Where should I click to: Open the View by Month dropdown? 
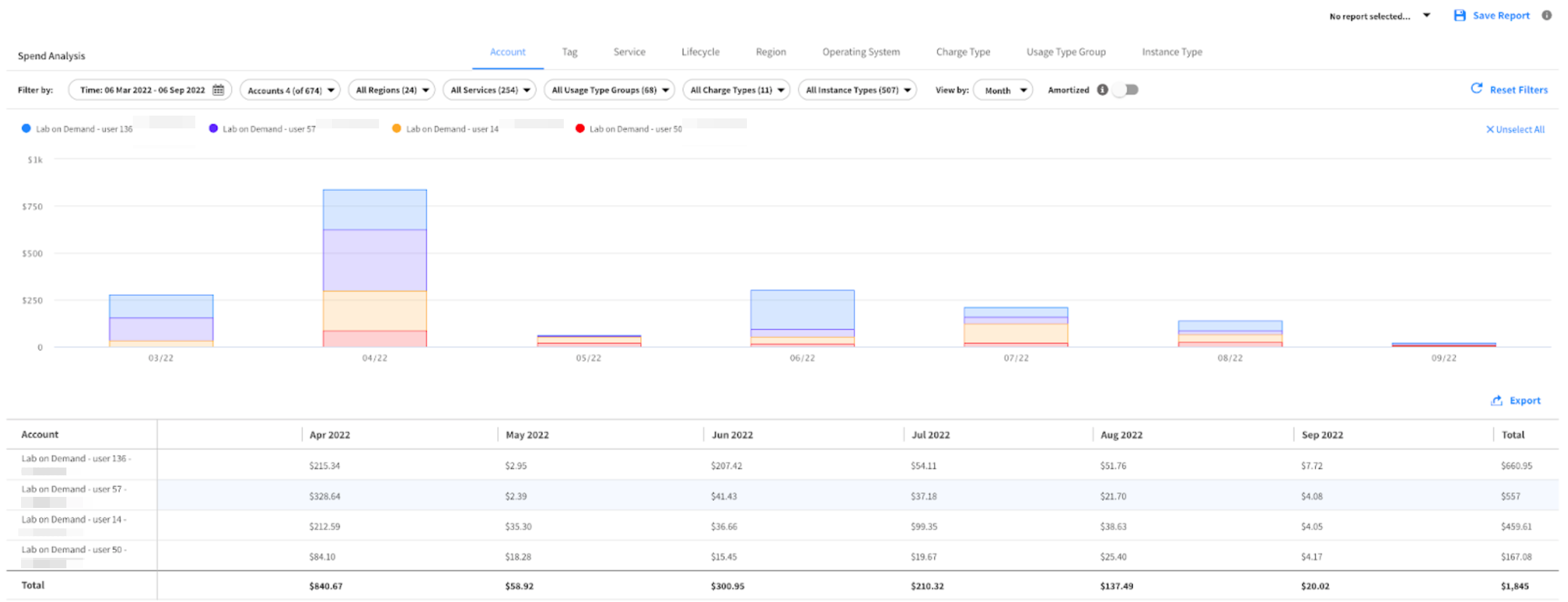click(x=1003, y=90)
